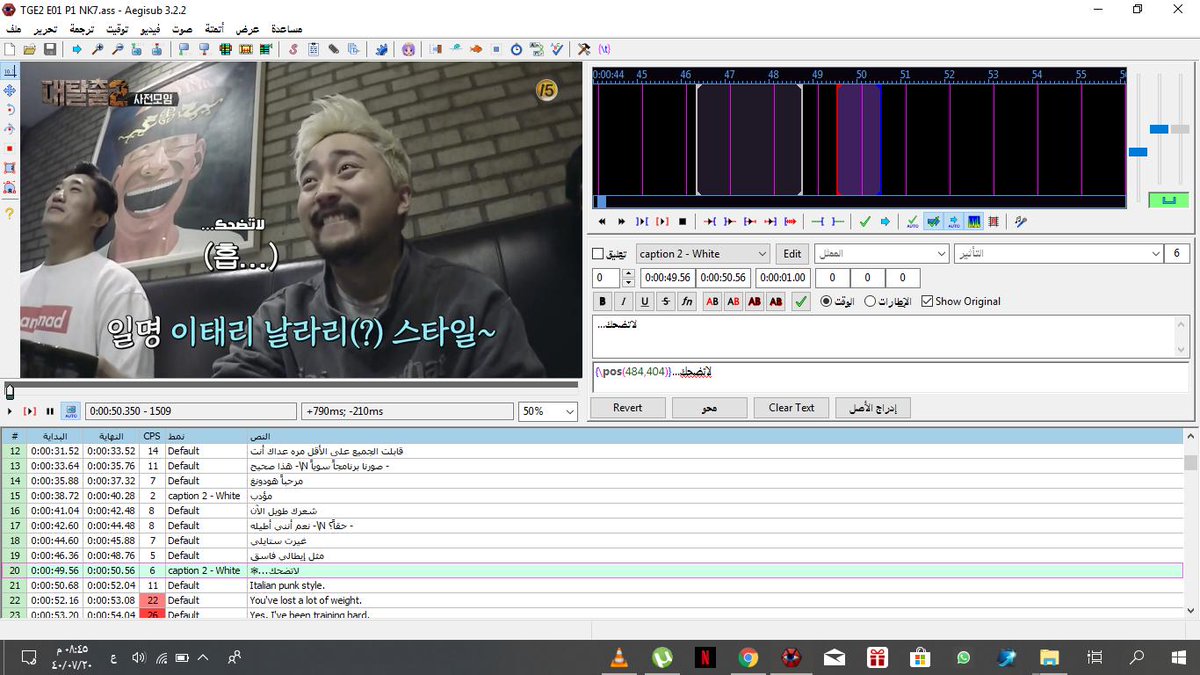1200x675 pixels.
Task: Choose primary color with first AB swatch
Action: (713, 301)
